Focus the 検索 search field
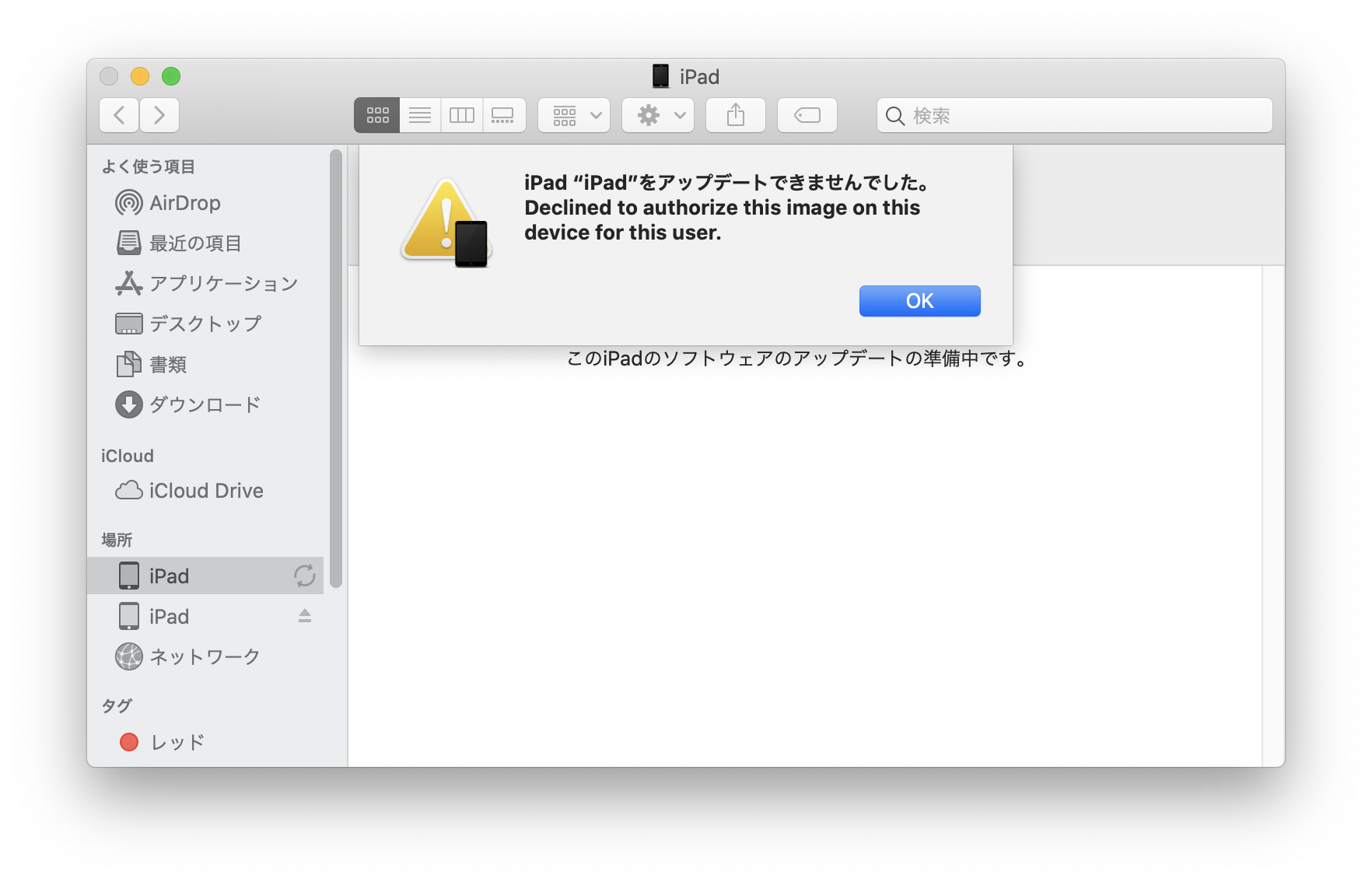The height and width of the screenshot is (882, 1372). click(x=1075, y=115)
